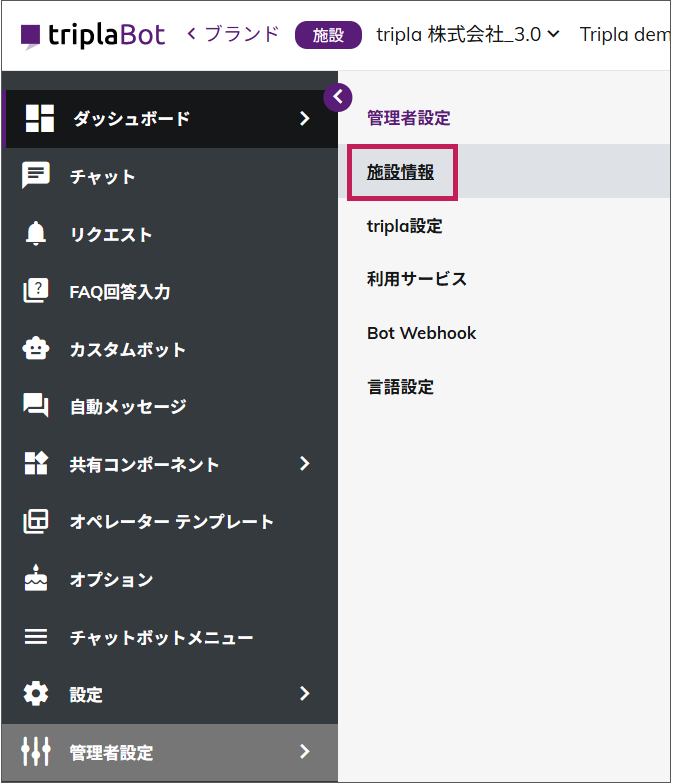Open the tripla 株式会社_3.0 facility dropdown
This screenshot has width=673, height=784.
click(x=468, y=34)
